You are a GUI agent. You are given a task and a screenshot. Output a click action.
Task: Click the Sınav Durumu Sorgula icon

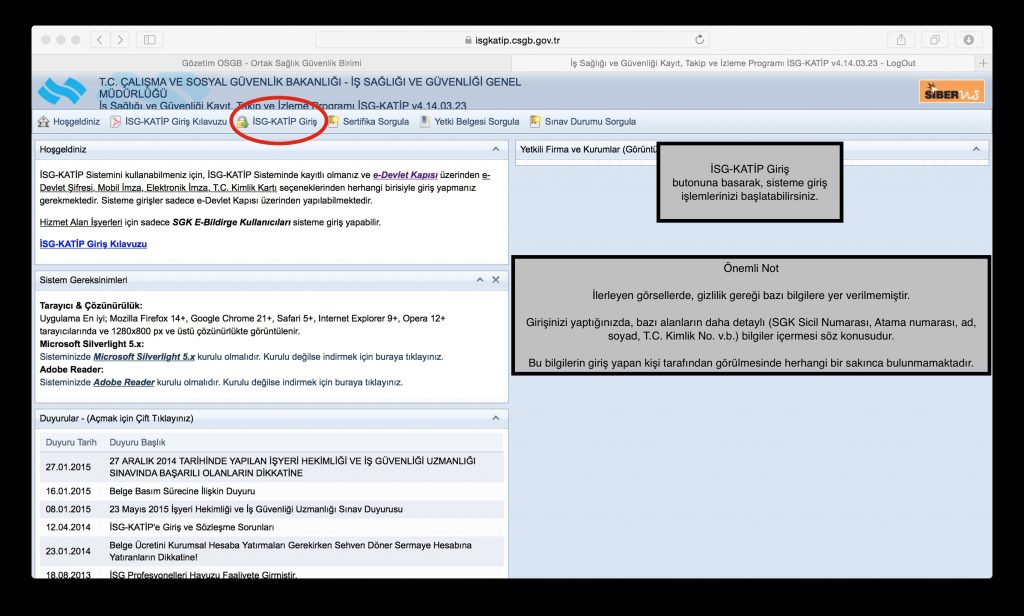click(x=535, y=122)
